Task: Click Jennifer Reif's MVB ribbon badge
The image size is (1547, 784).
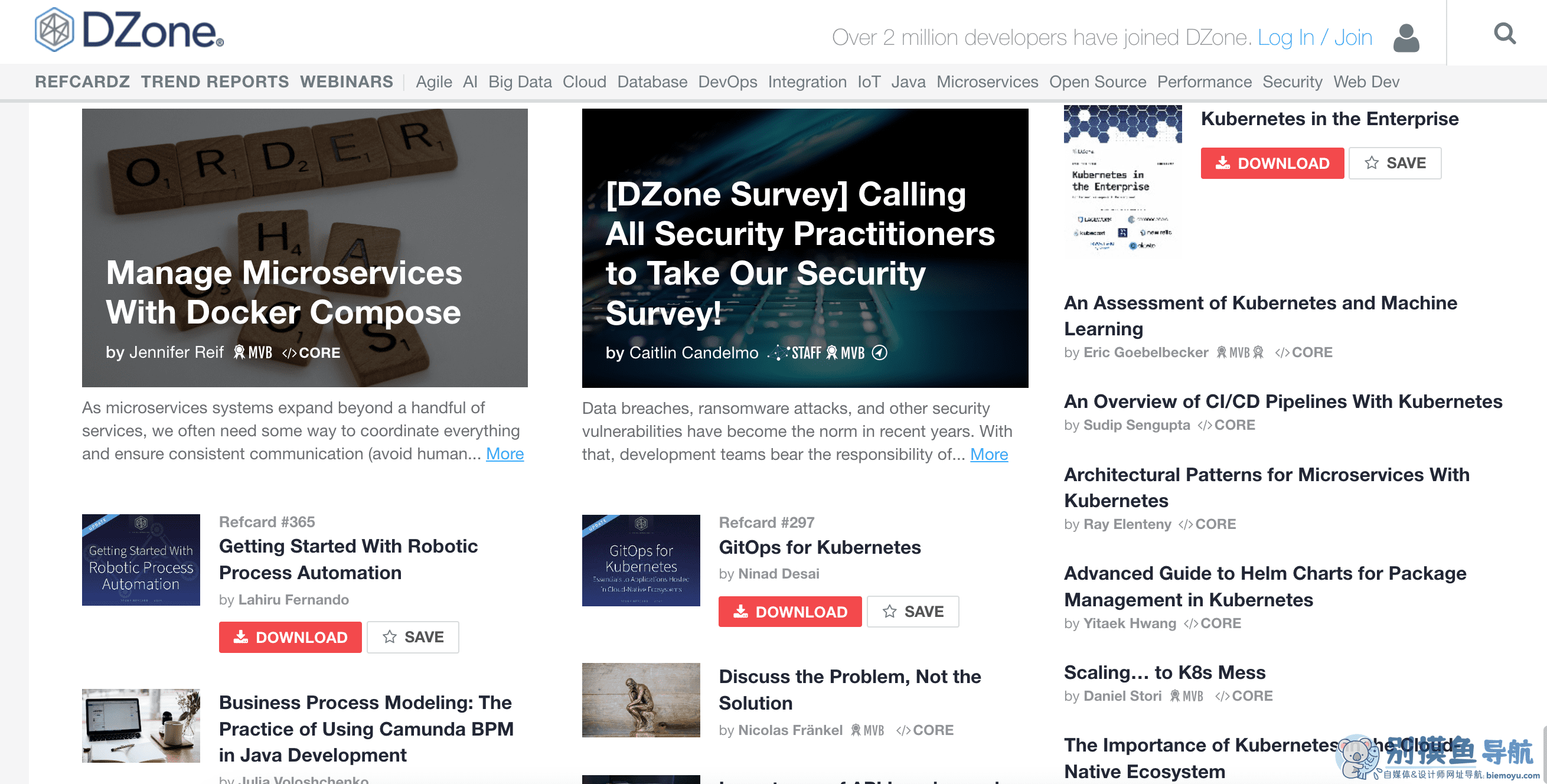Action: click(252, 352)
